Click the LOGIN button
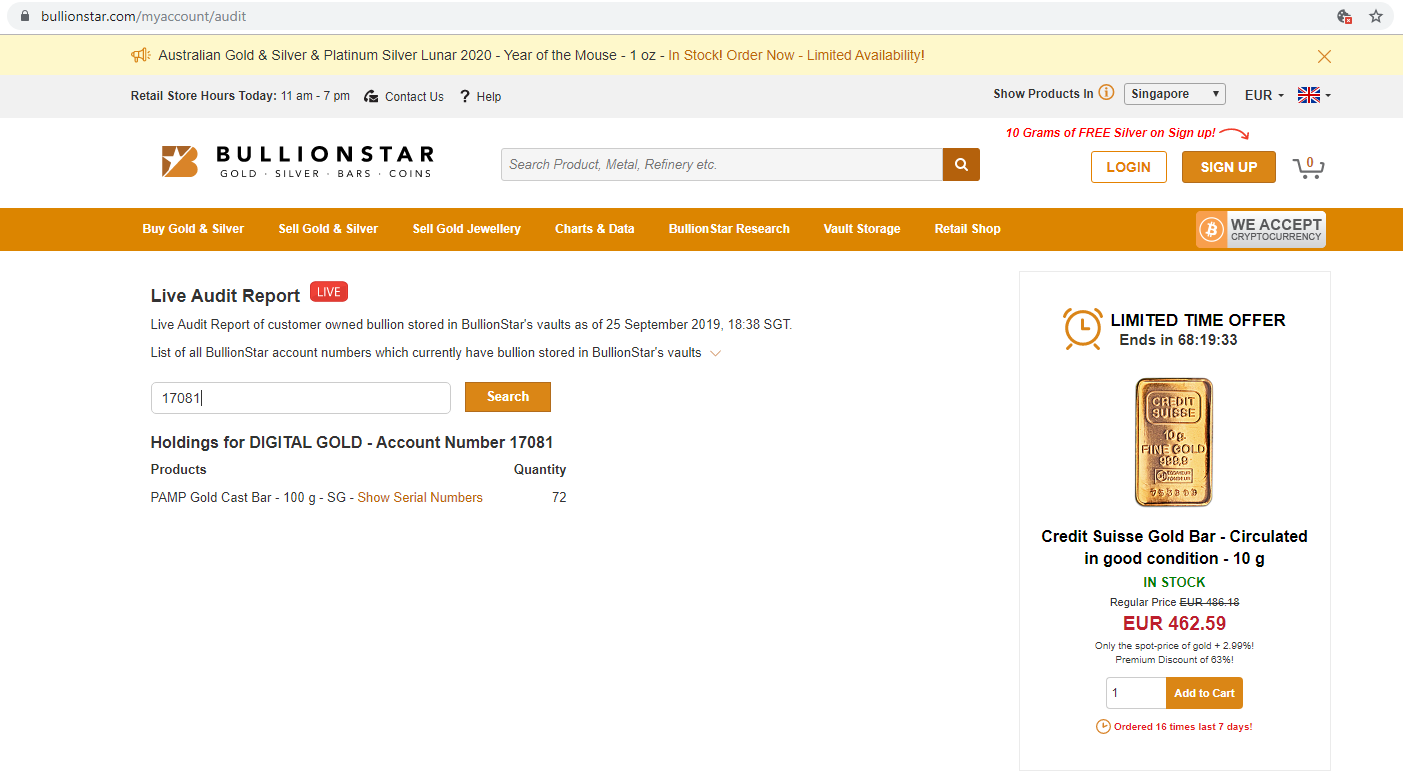Image resolution: width=1403 pixels, height=778 pixels. click(x=1128, y=167)
